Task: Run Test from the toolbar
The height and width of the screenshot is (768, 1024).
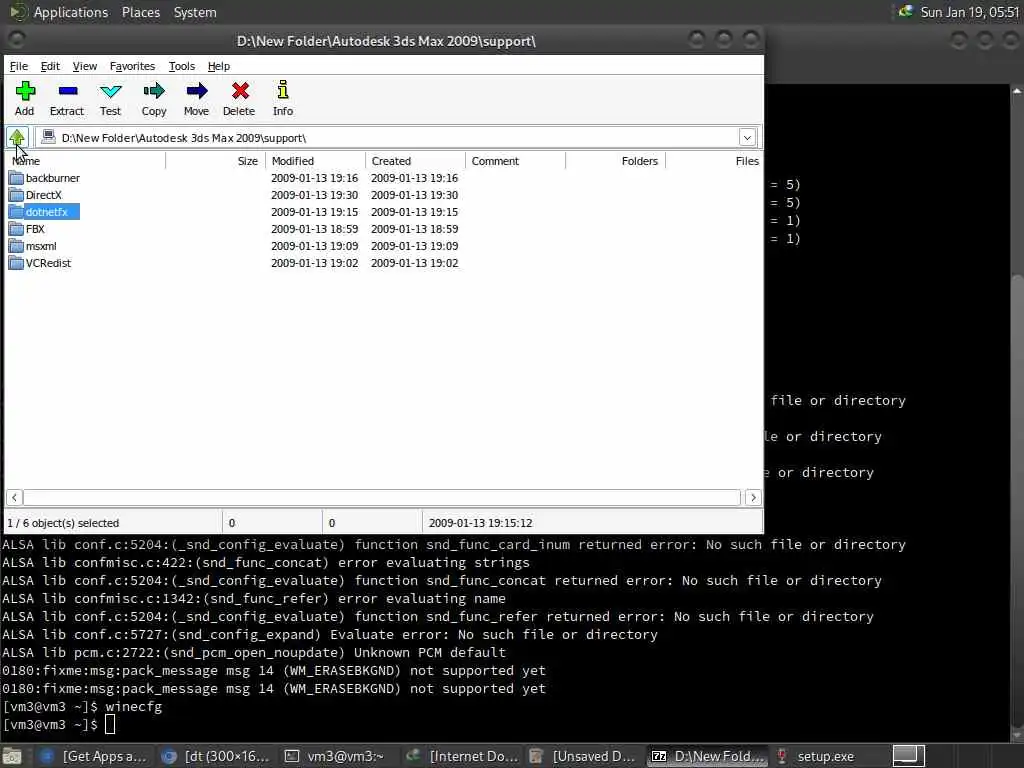Action: coord(110,91)
